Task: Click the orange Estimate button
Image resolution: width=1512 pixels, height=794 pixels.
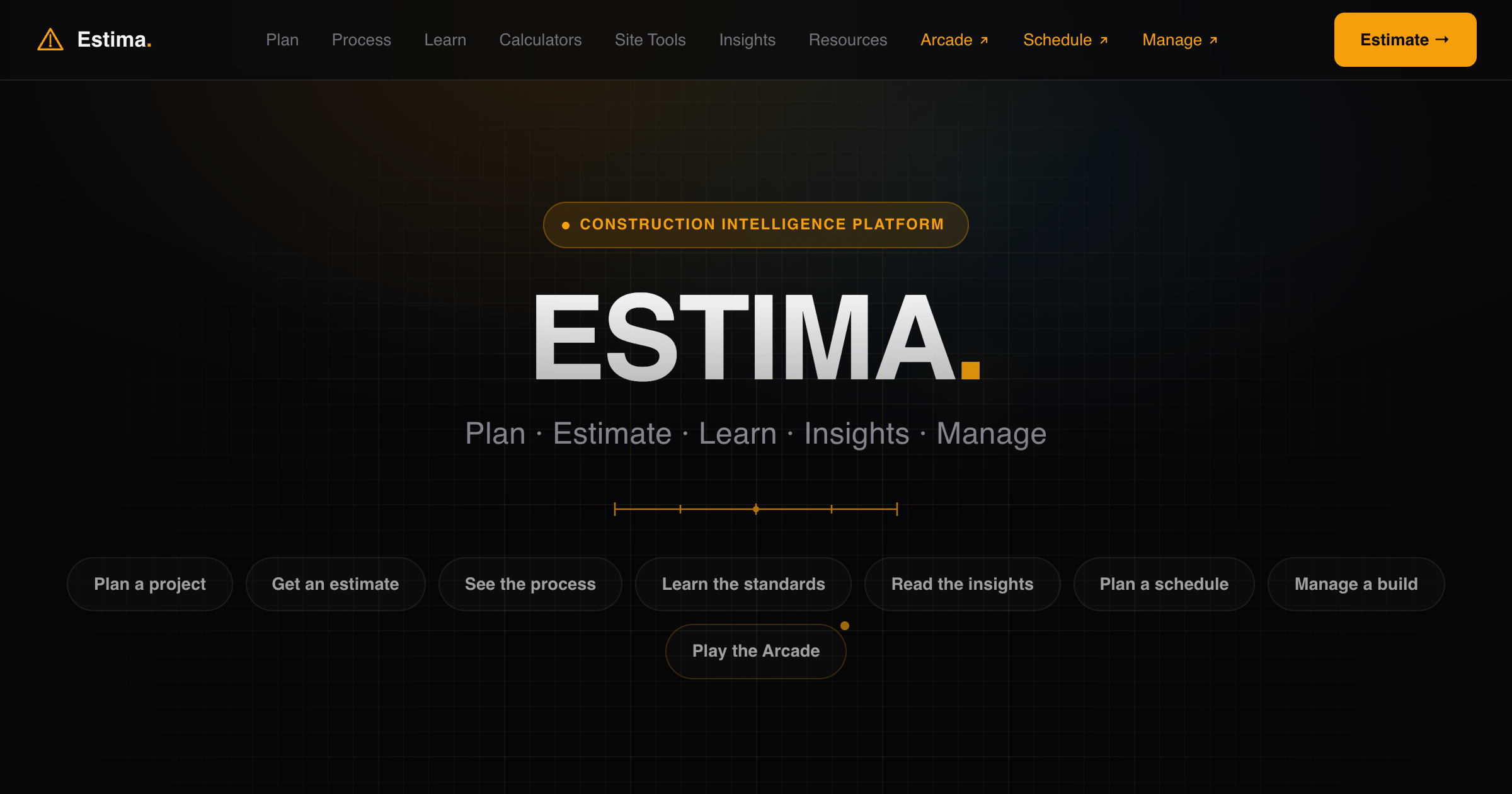Action: (1405, 40)
